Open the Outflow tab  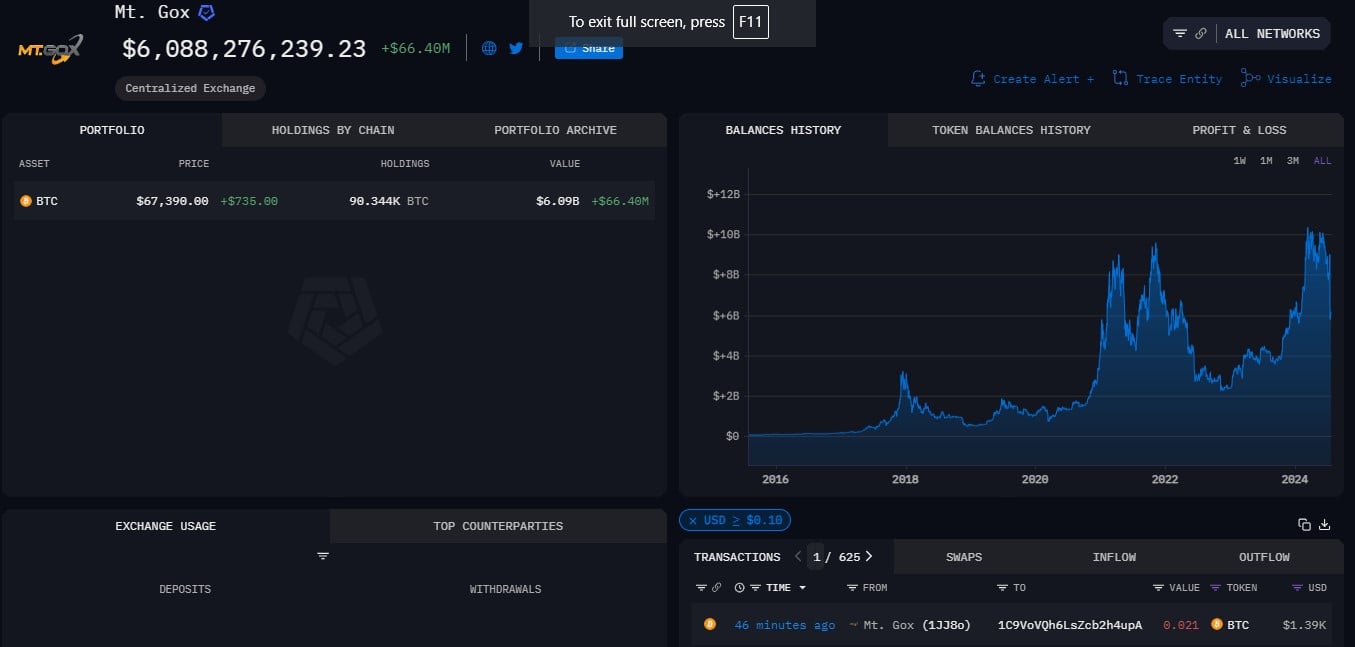pyautogui.click(x=1264, y=557)
